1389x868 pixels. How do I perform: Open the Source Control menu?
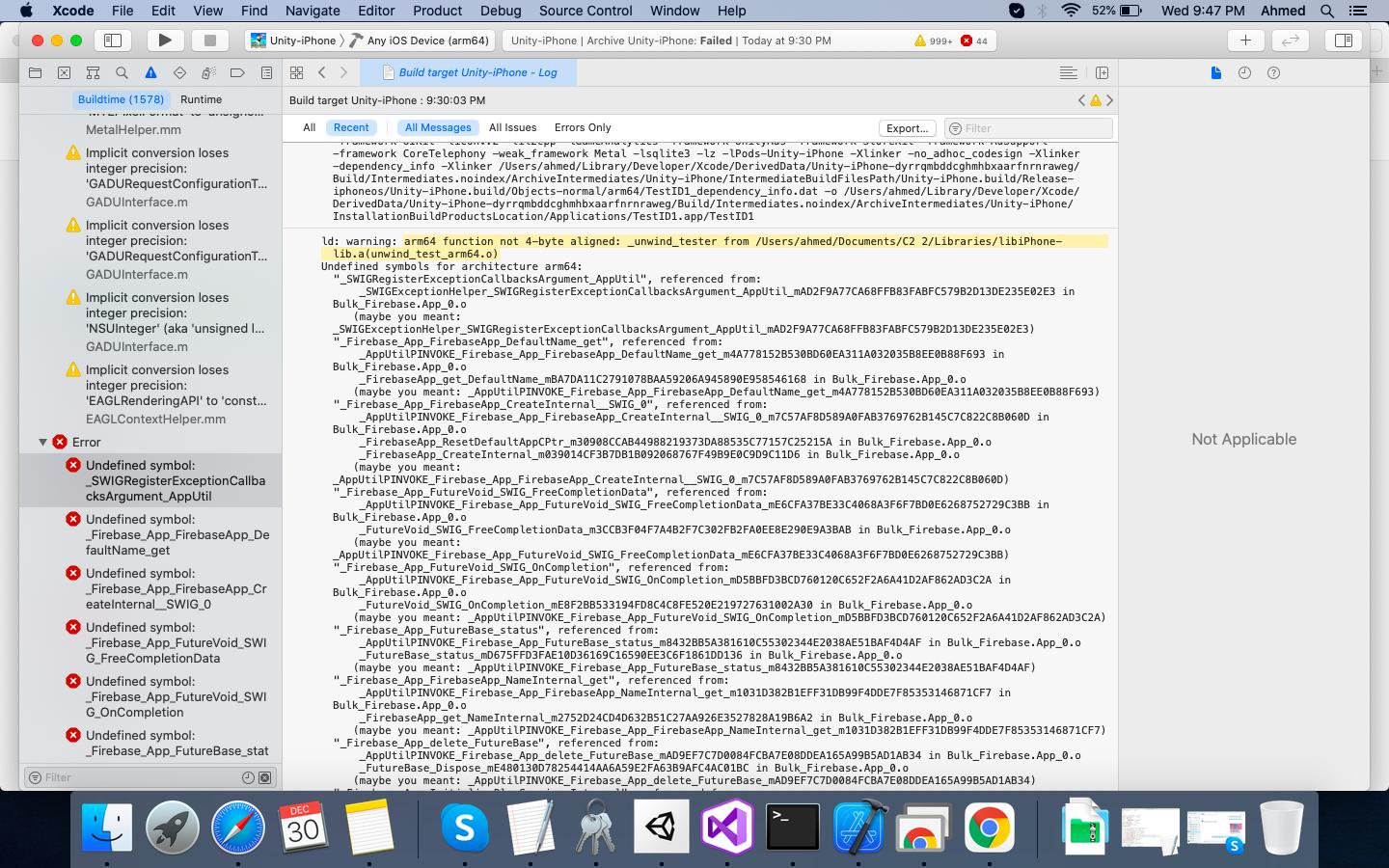pos(586,11)
